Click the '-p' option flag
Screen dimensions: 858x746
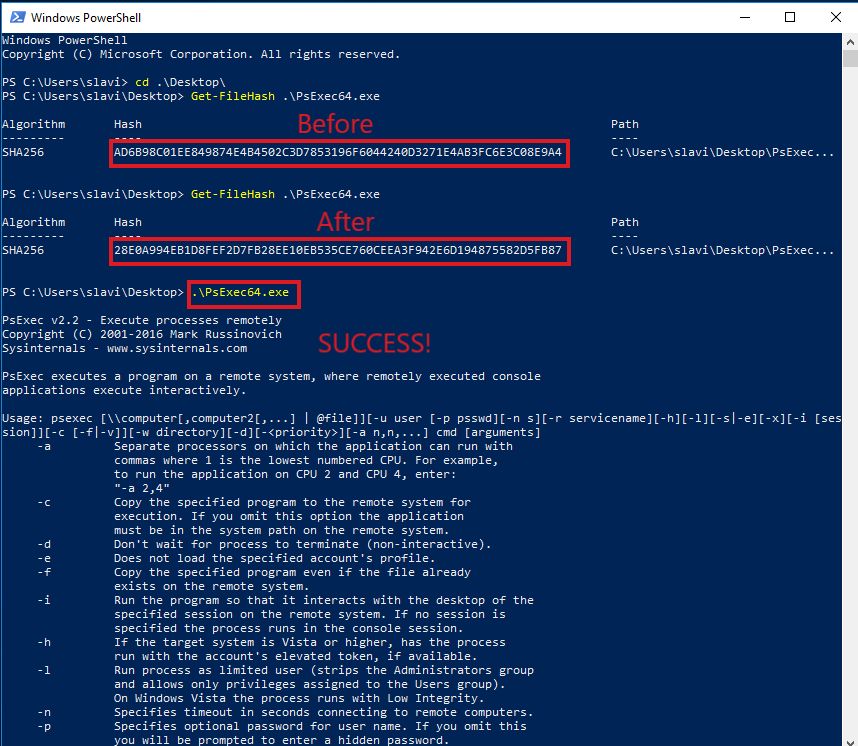[44, 726]
